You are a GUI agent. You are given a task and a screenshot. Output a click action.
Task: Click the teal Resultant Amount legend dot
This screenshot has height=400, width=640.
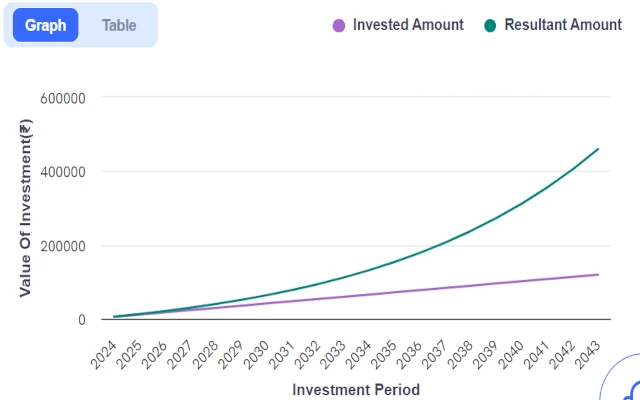point(490,25)
